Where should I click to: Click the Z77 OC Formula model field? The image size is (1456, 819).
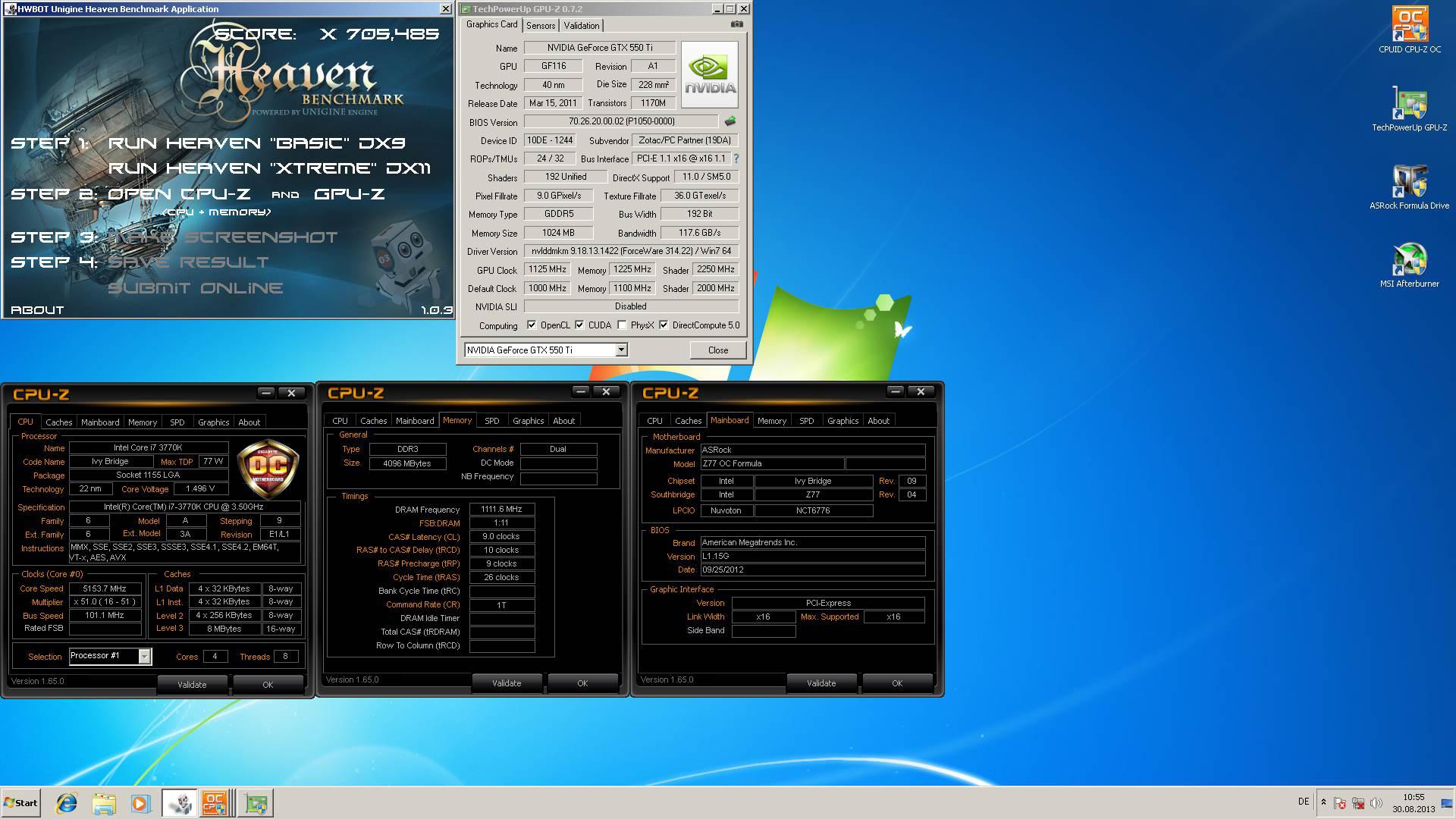pos(771,464)
